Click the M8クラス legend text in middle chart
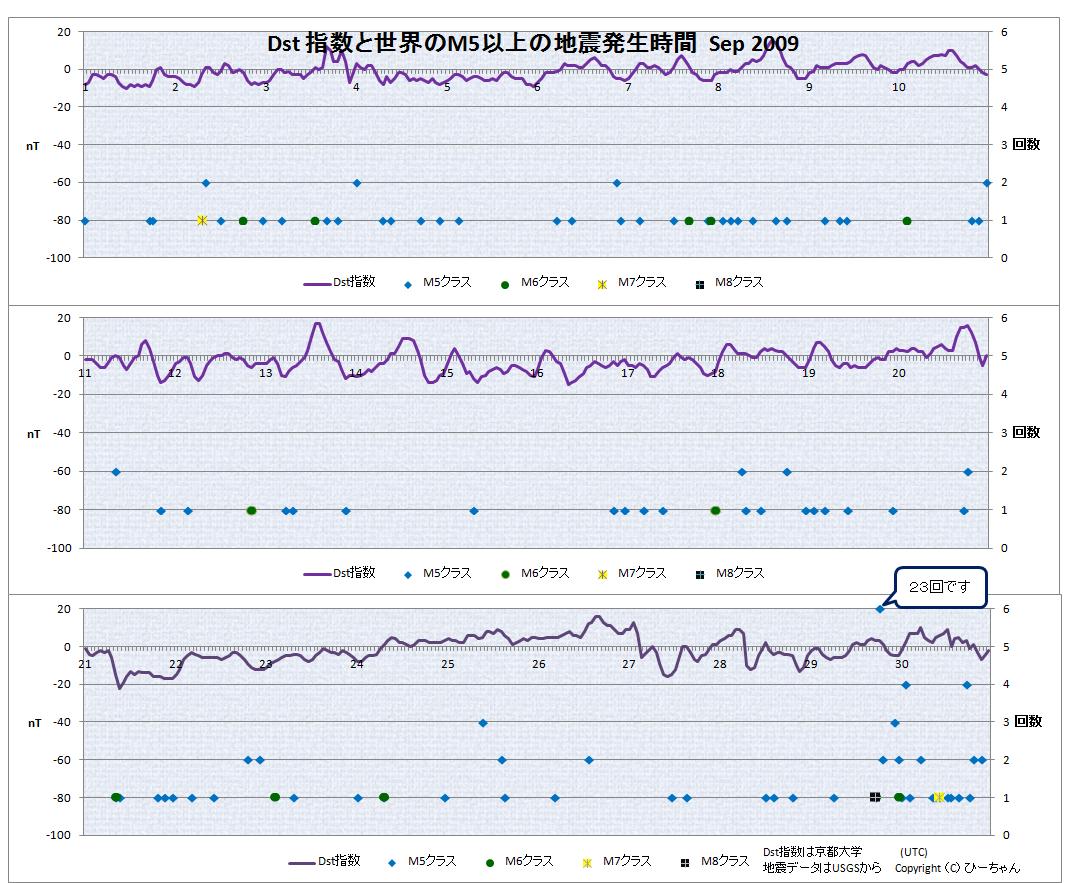This screenshot has width=1067, height=883. (x=739, y=574)
